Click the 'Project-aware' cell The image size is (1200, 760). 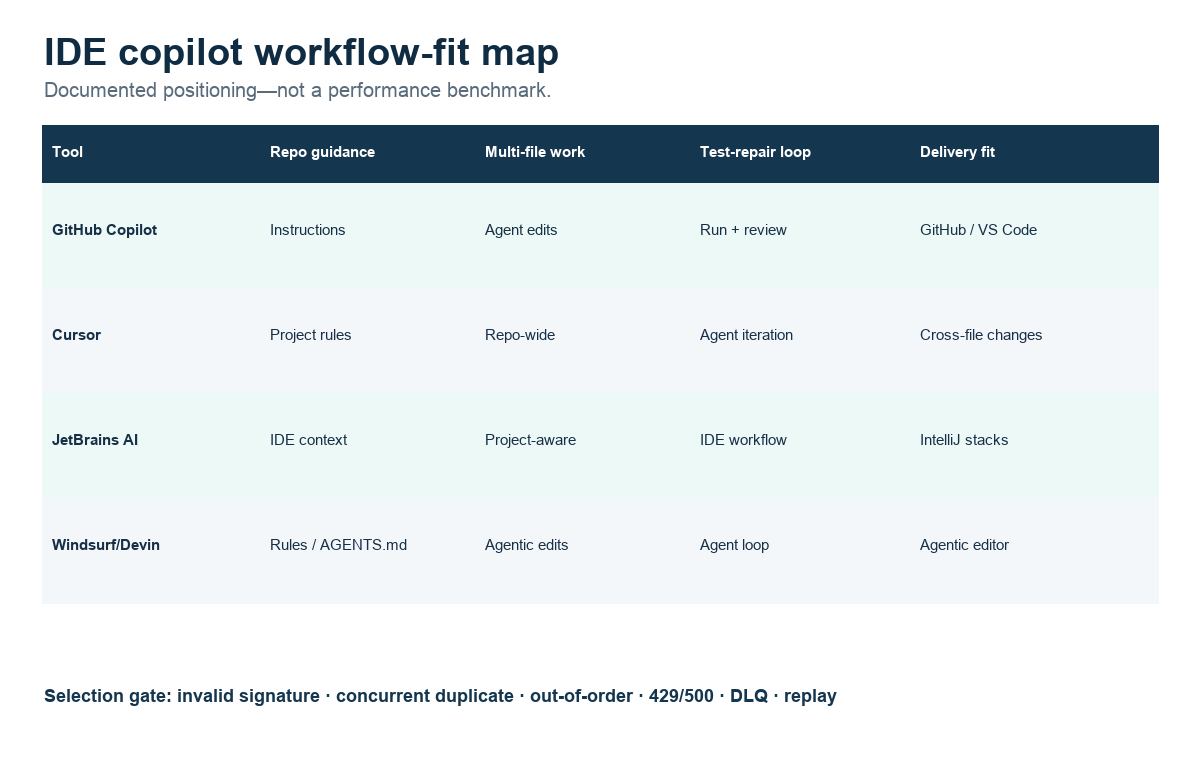click(530, 440)
